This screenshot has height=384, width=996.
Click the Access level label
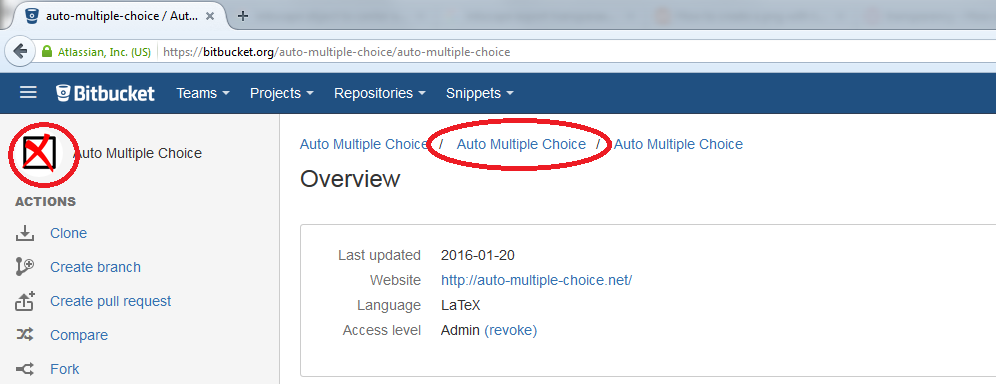pos(382,330)
